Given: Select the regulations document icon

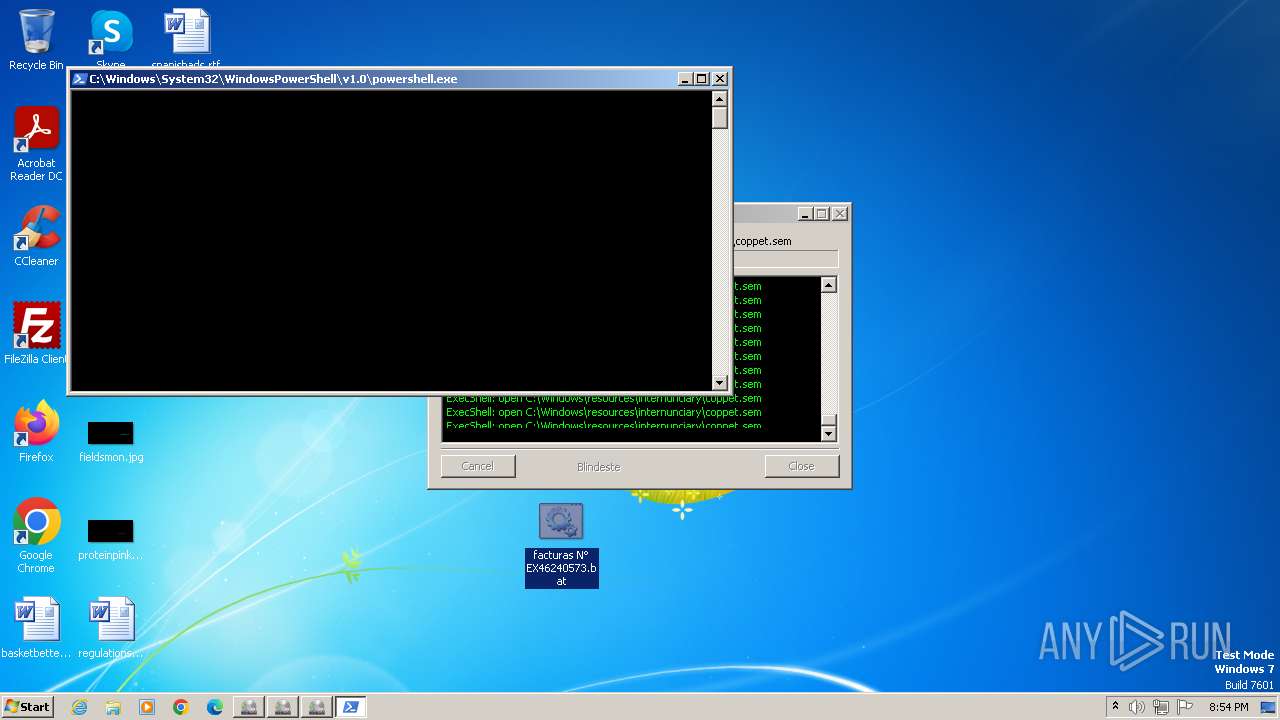Looking at the screenshot, I should click(111, 628).
